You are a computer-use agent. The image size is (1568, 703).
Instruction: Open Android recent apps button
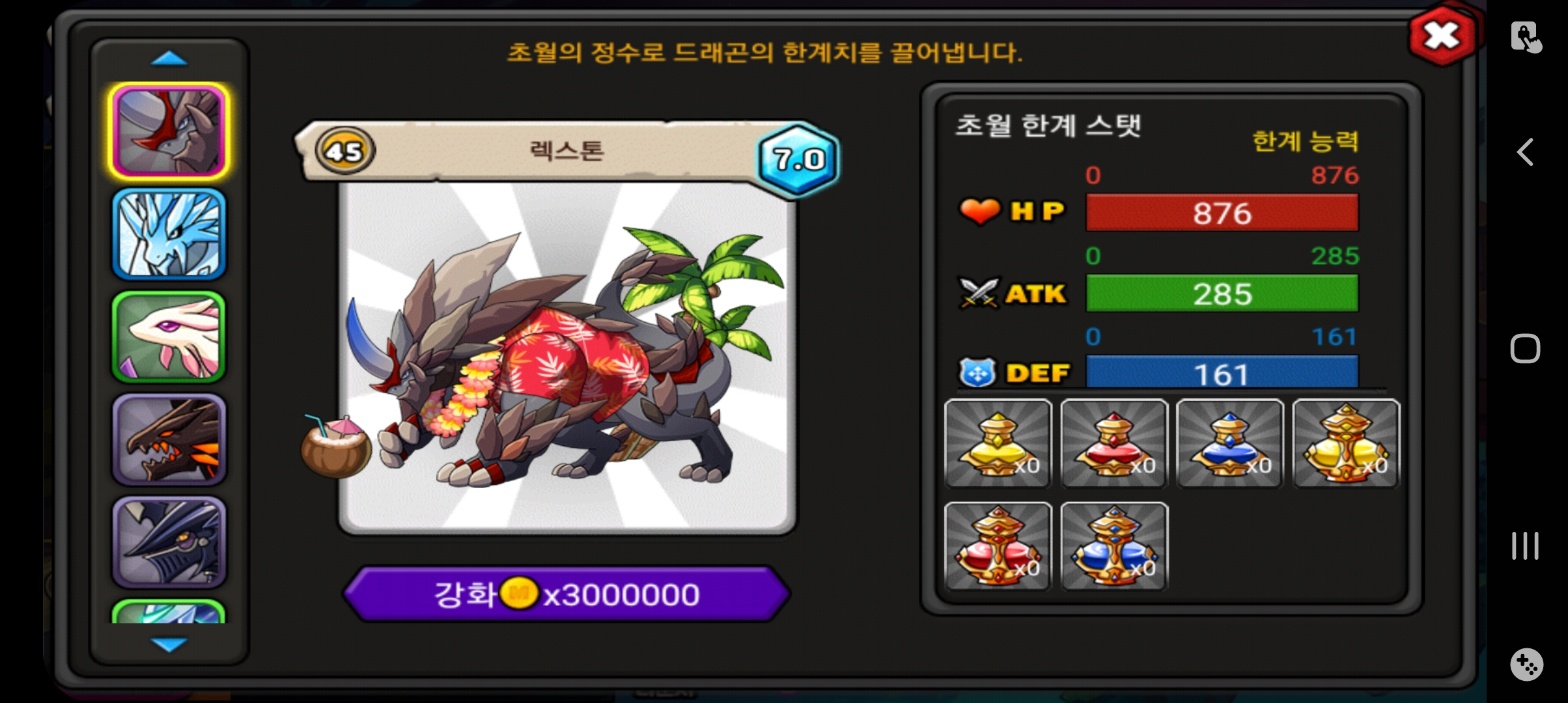click(1525, 545)
